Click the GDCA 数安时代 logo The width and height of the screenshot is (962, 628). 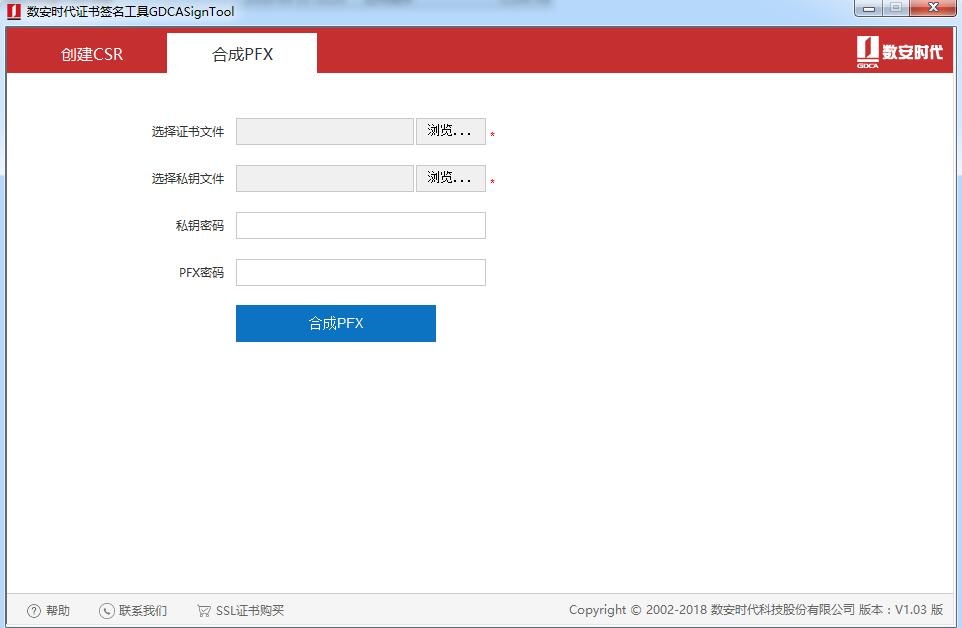tap(898, 52)
